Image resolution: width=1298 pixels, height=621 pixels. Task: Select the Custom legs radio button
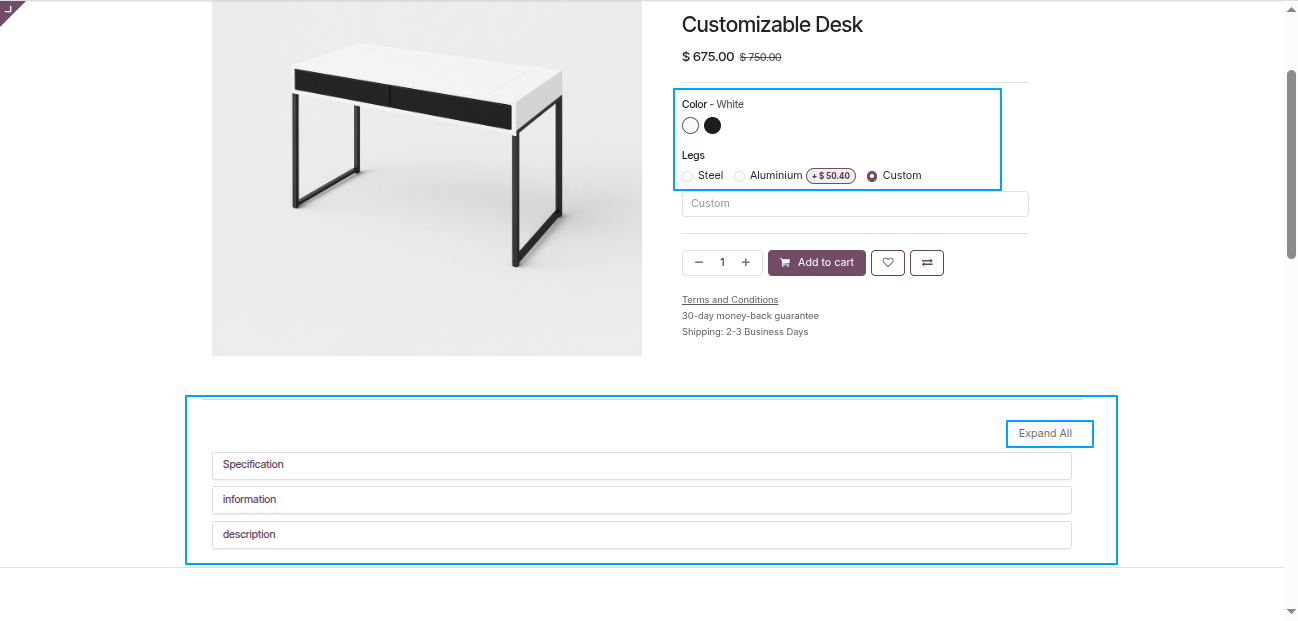click(872, 176)
